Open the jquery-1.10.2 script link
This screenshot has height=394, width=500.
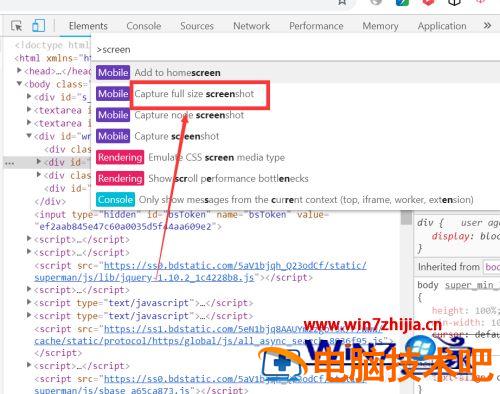coord(200,271)
